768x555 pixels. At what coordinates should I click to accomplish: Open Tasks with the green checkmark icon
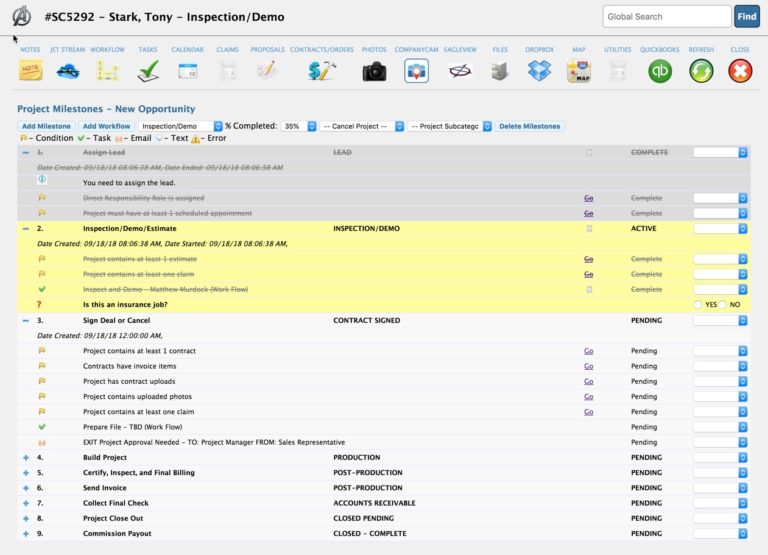pyautogui.click(x=148, y=71)
